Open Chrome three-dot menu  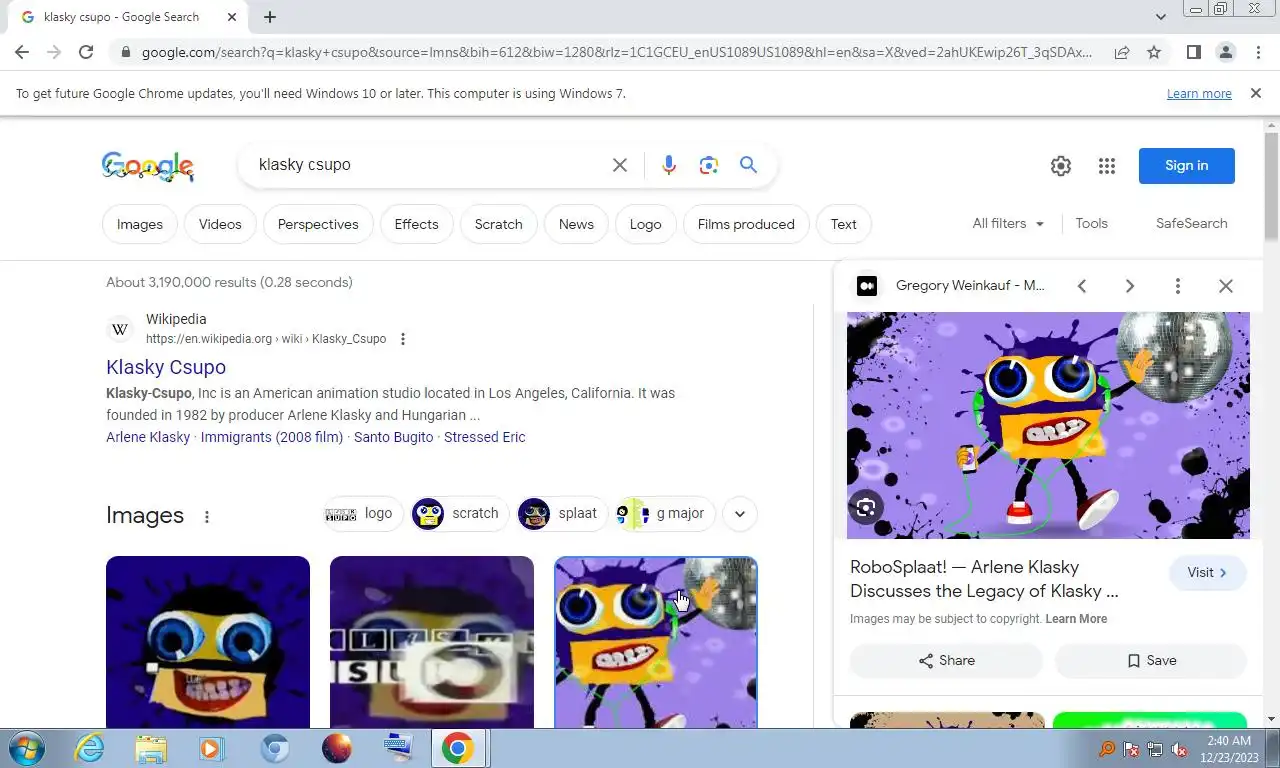tap(1257, 52)
